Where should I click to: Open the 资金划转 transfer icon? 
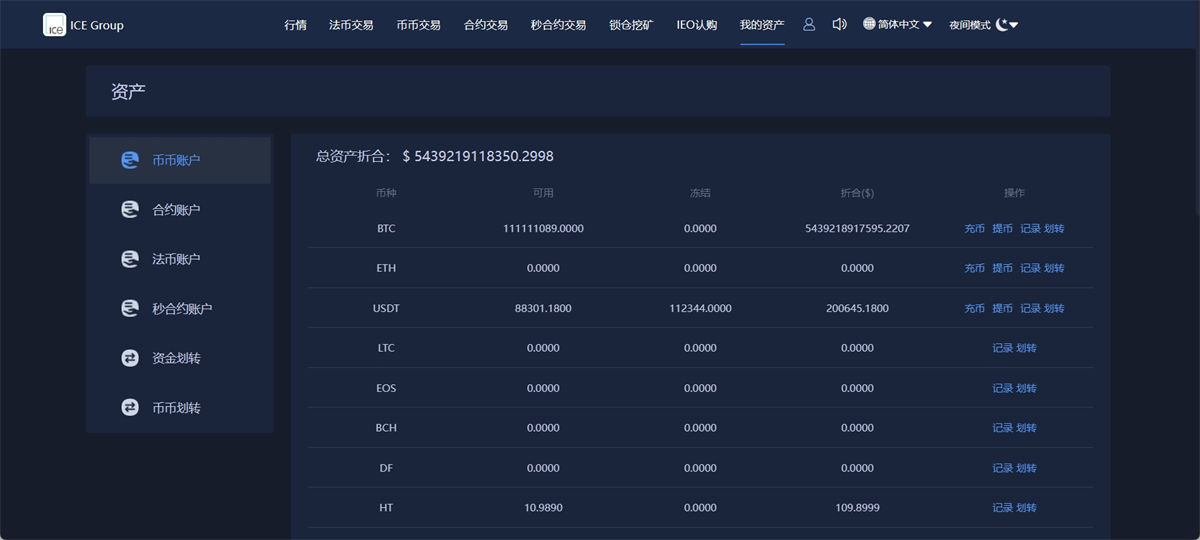[x=130, y=358]
